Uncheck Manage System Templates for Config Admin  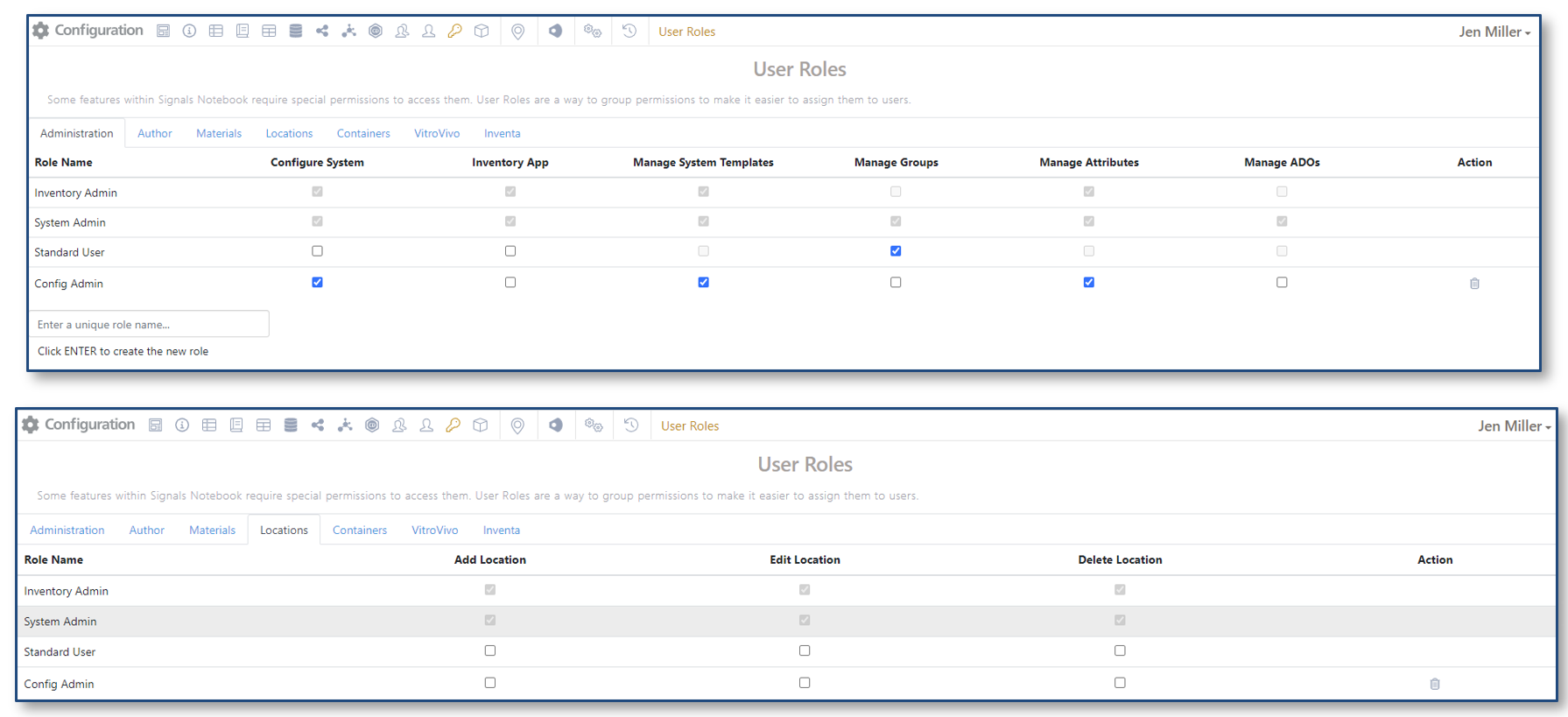[704, 283]
